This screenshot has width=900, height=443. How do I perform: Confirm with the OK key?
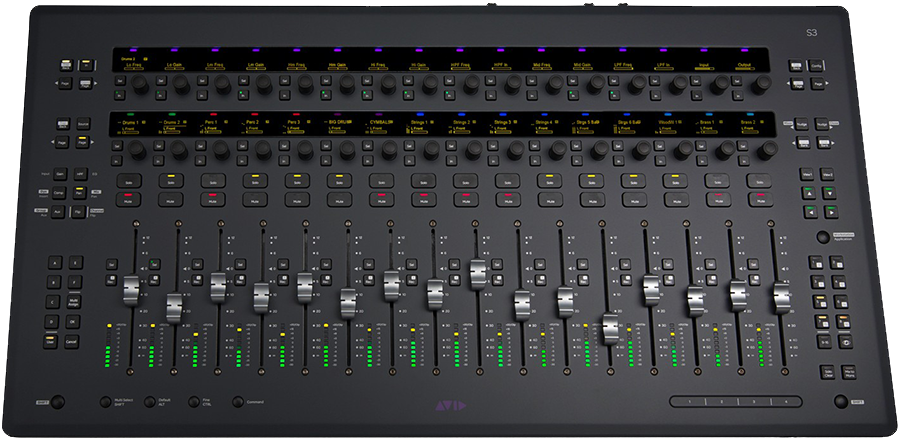(x=73, y=321)
